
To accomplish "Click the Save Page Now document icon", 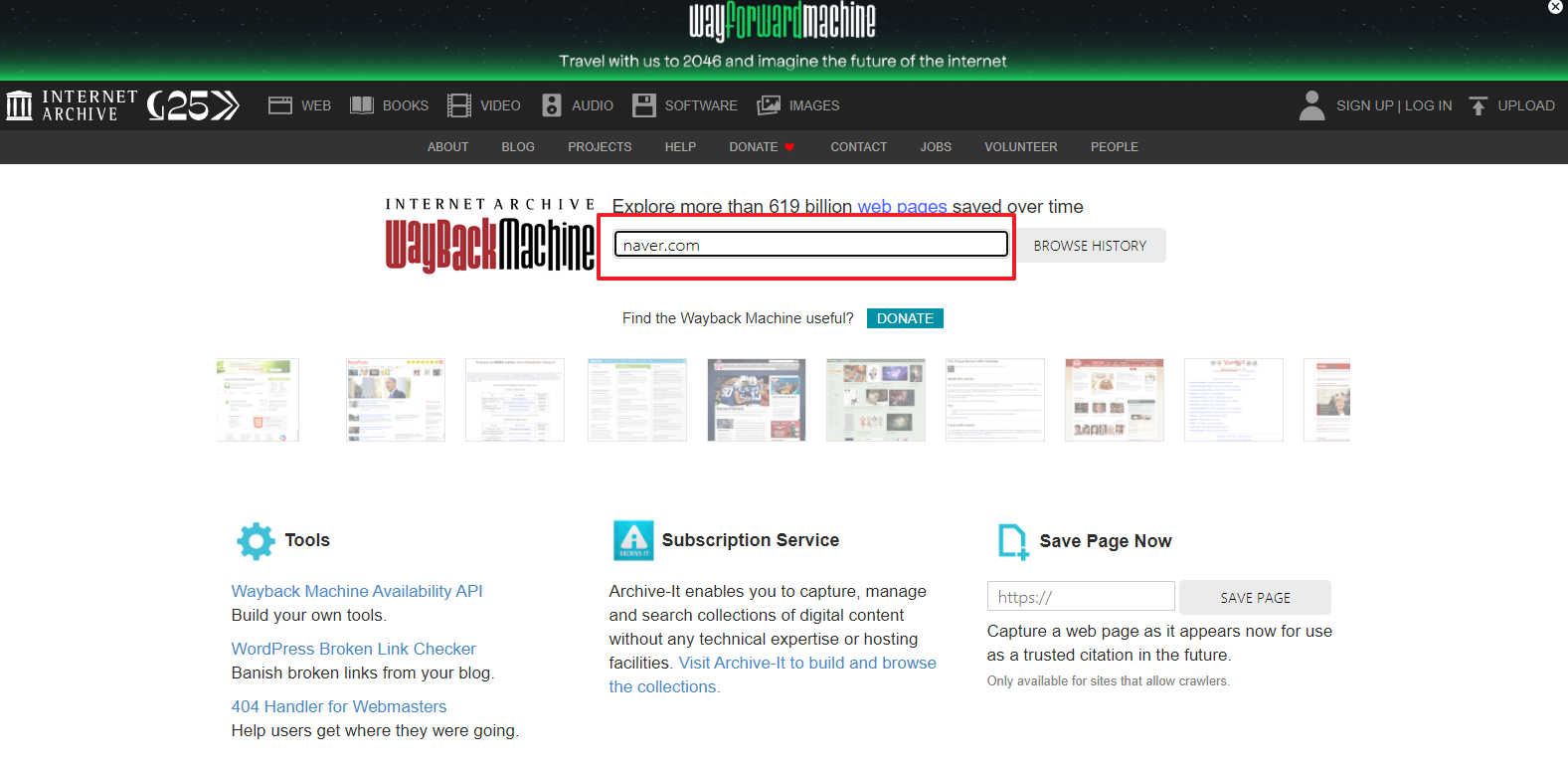I will (1013, 542).
